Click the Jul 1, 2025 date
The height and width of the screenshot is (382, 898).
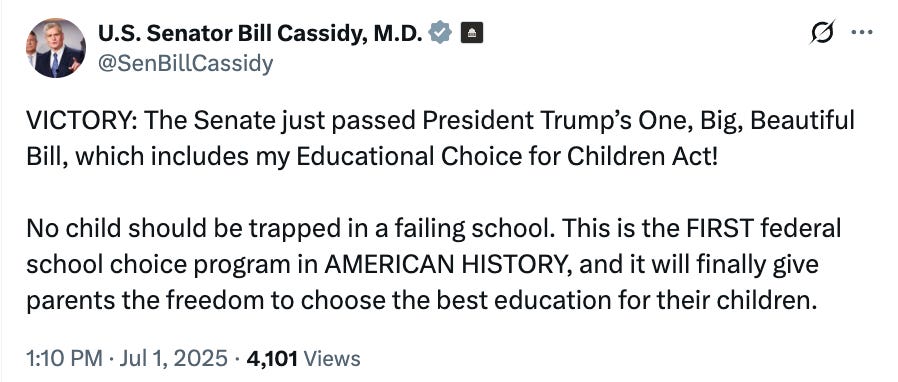(173, 359)
